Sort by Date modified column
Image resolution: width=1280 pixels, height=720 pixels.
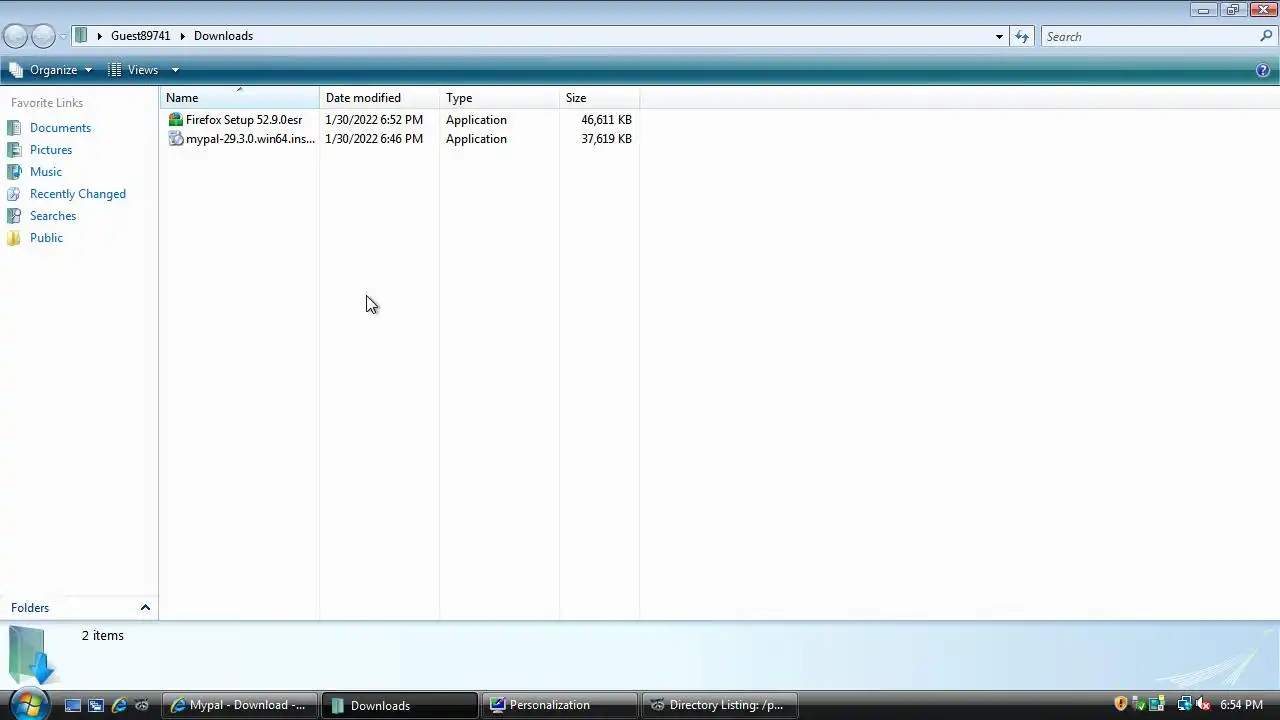(380, 98)
